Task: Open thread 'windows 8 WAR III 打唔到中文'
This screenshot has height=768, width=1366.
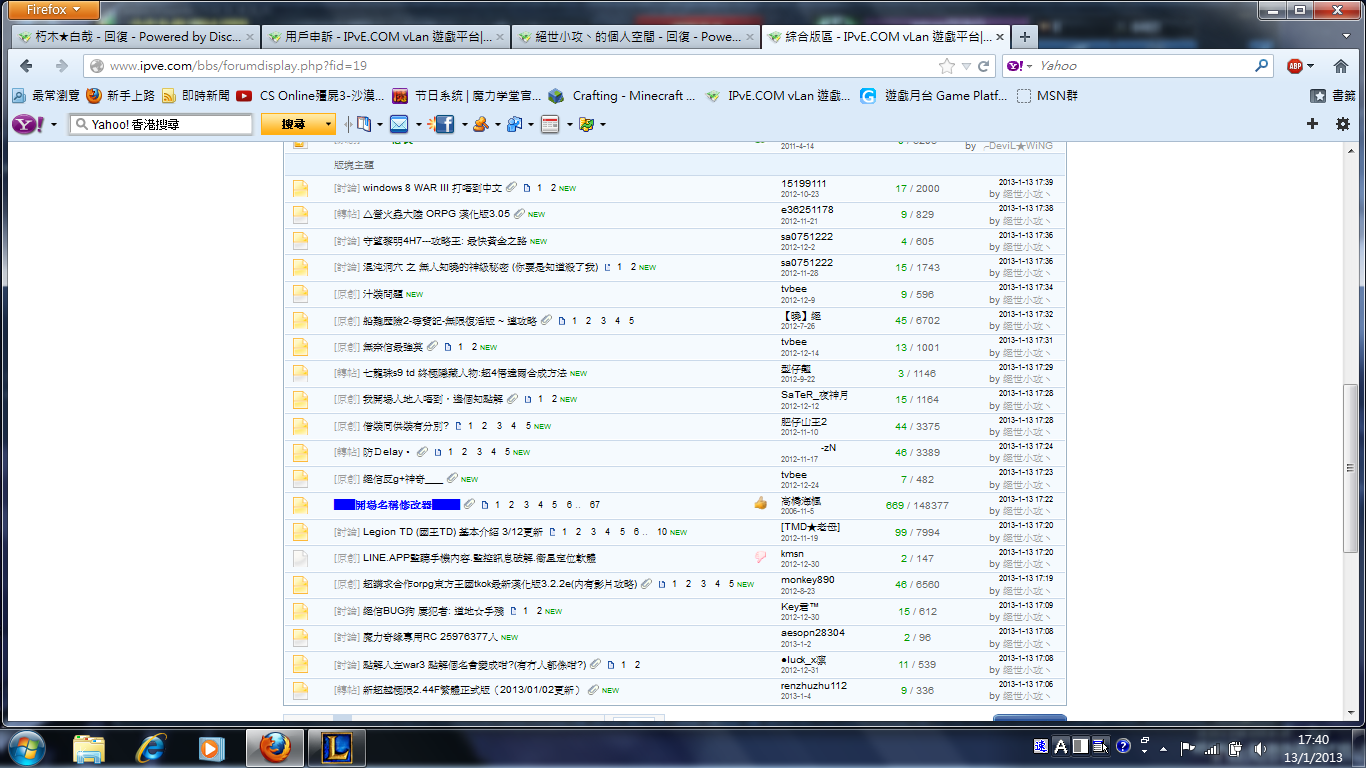Action: [432, 188]
